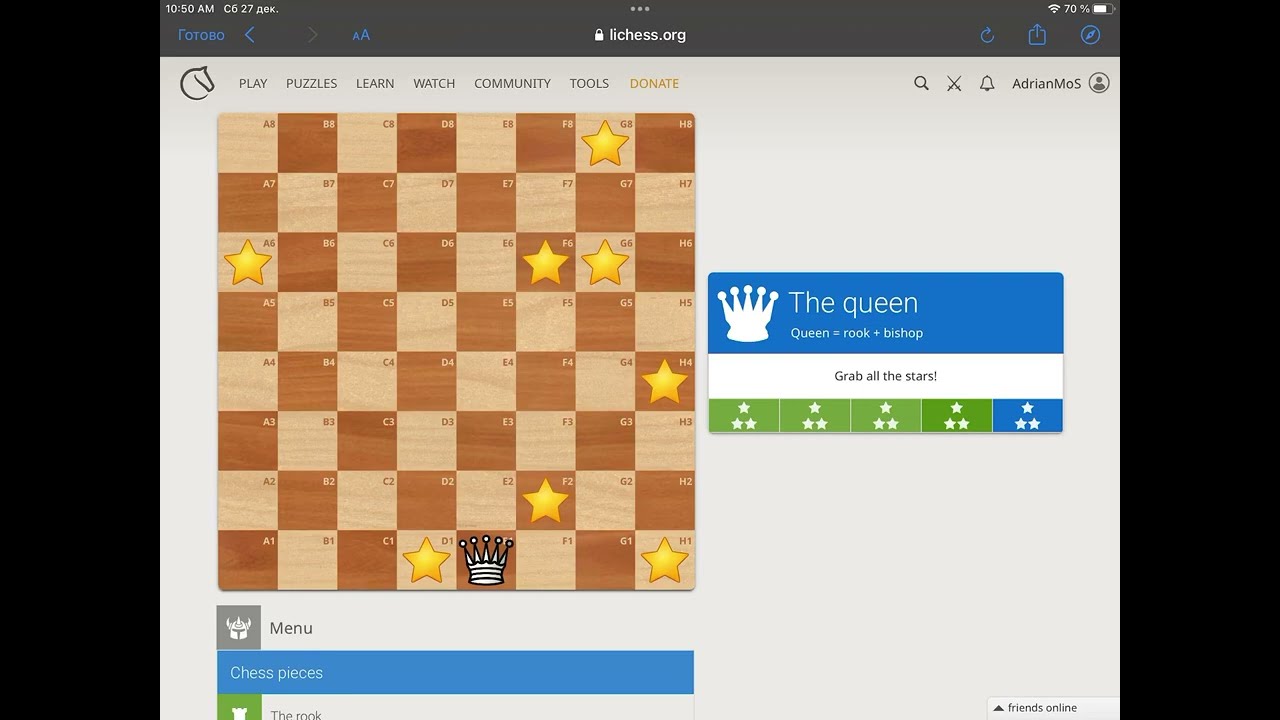Open The rook lesson
This screenshot has height=720, width=1280.
coord(455,708)
